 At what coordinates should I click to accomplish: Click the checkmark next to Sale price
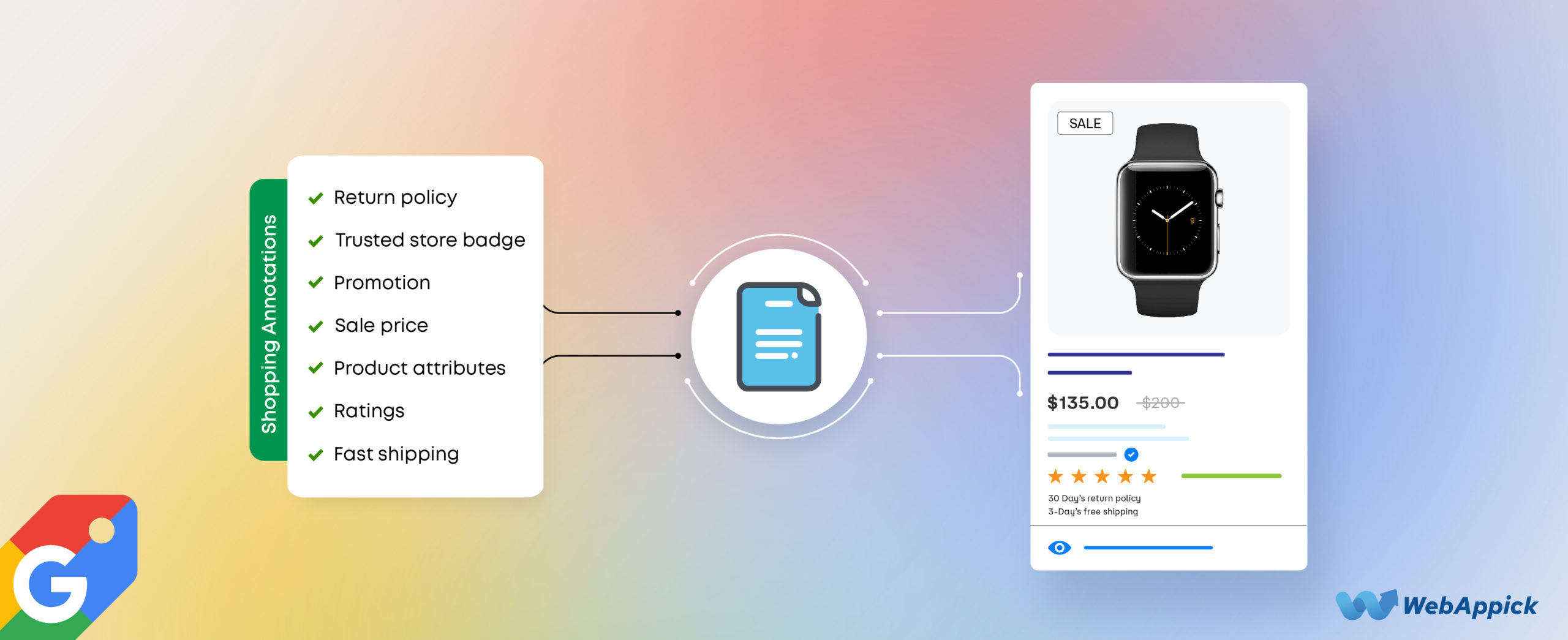tap(315, 326)
